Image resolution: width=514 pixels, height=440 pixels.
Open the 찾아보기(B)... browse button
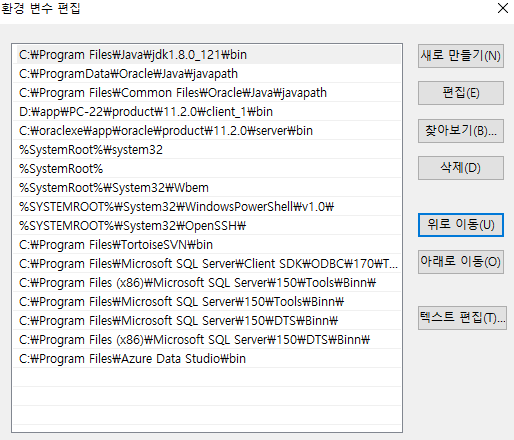click(x=461, y=131)
